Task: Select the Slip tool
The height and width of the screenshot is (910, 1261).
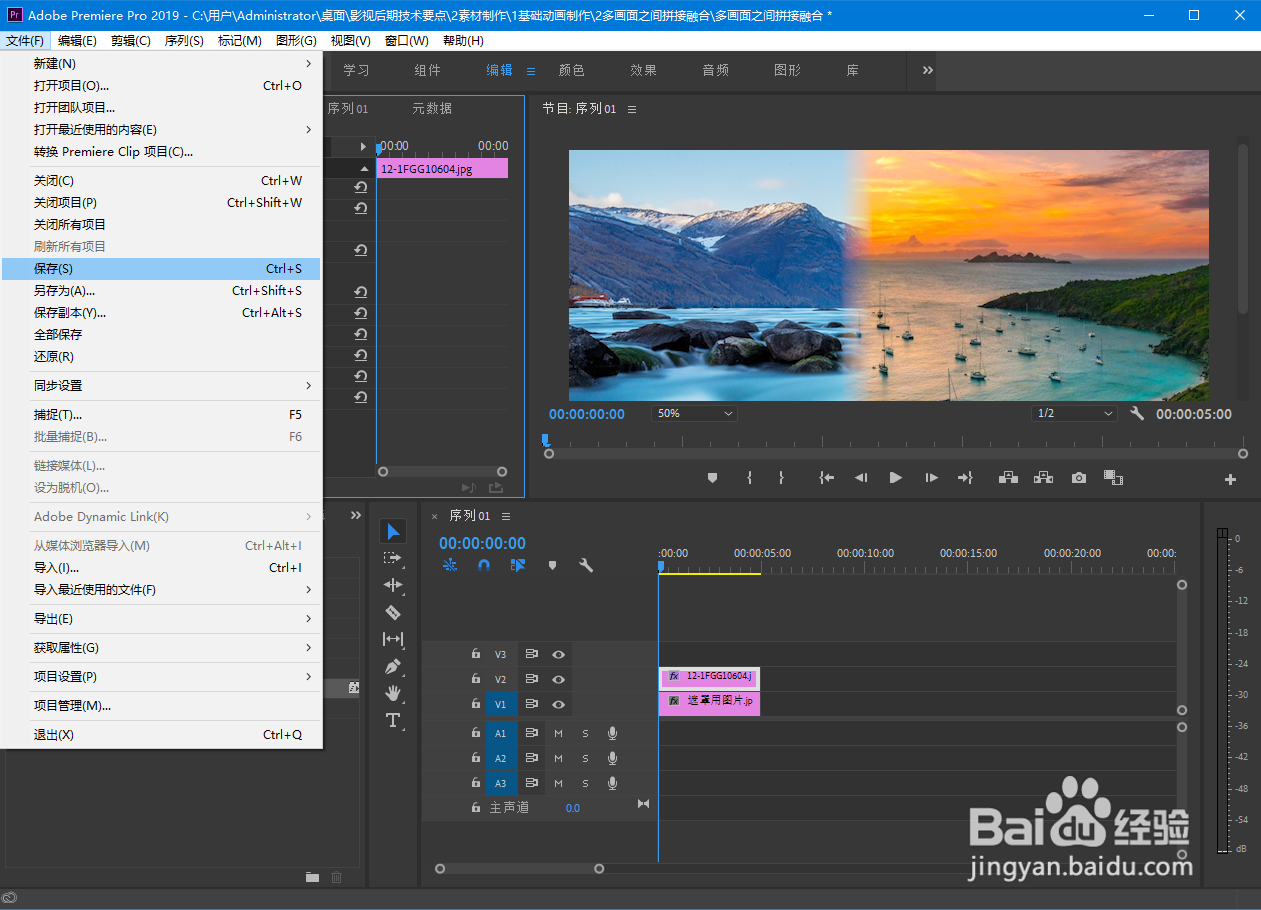Action: click(x=393, y=639)
